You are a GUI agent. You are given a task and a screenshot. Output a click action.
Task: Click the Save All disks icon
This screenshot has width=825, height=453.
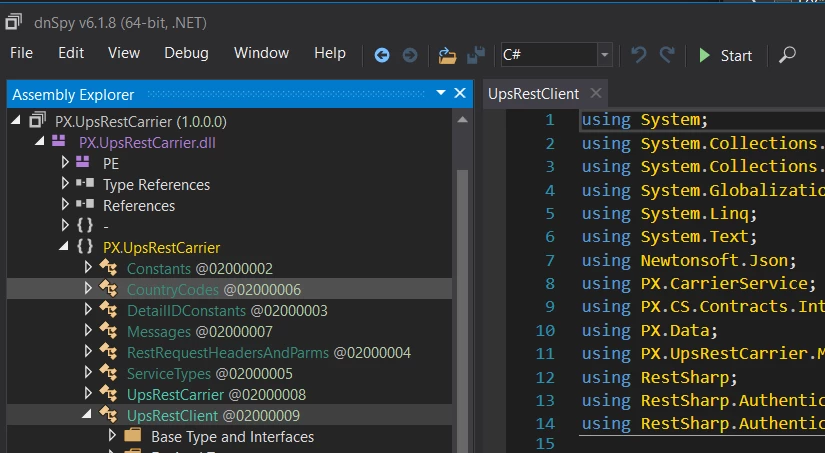click(x=476, y=55)
